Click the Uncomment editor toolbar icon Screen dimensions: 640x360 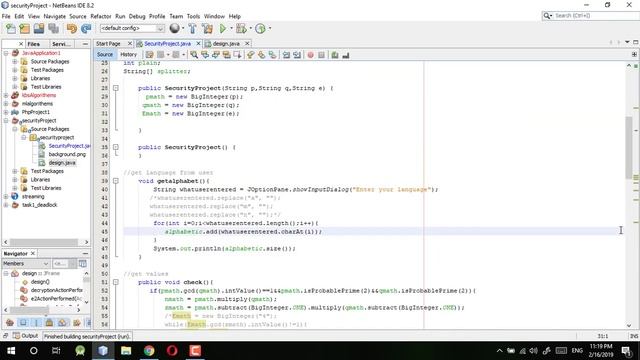point(346,55)
